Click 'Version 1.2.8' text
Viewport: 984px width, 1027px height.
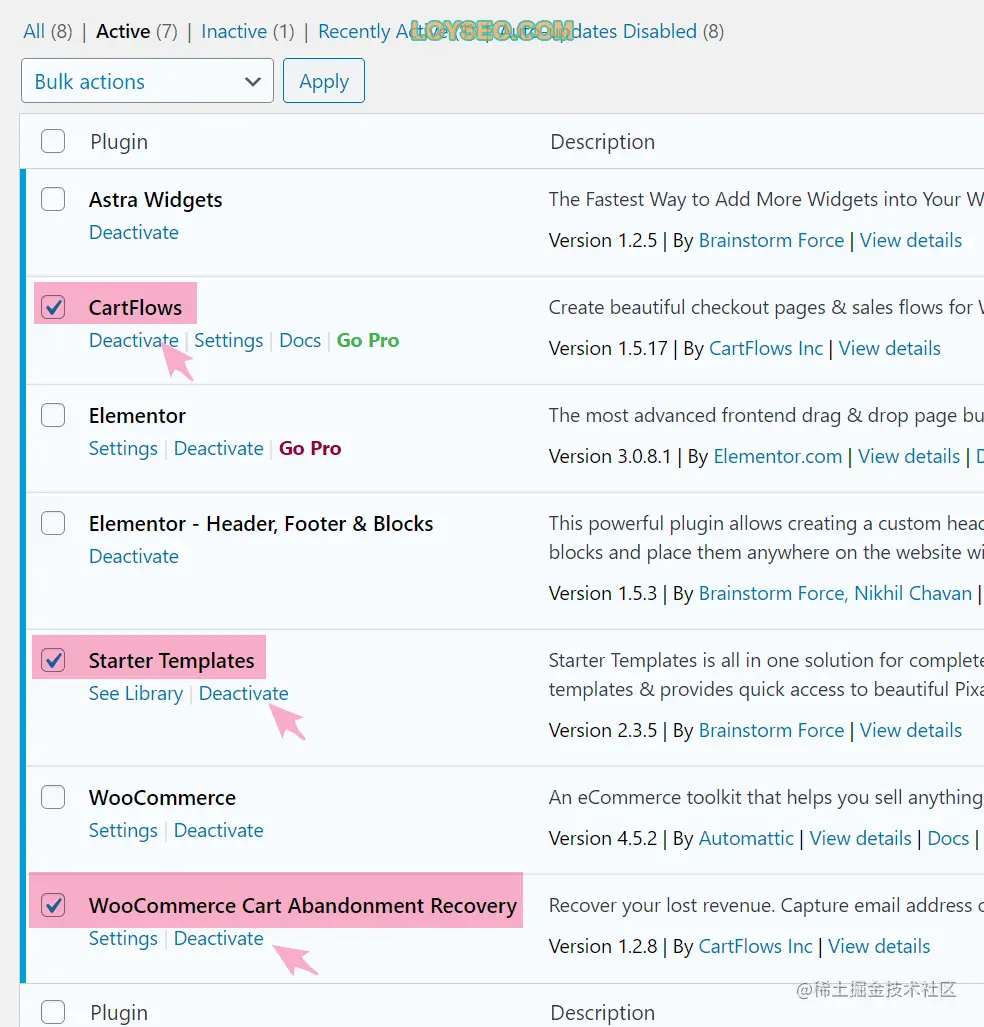[x=603, y=946]
